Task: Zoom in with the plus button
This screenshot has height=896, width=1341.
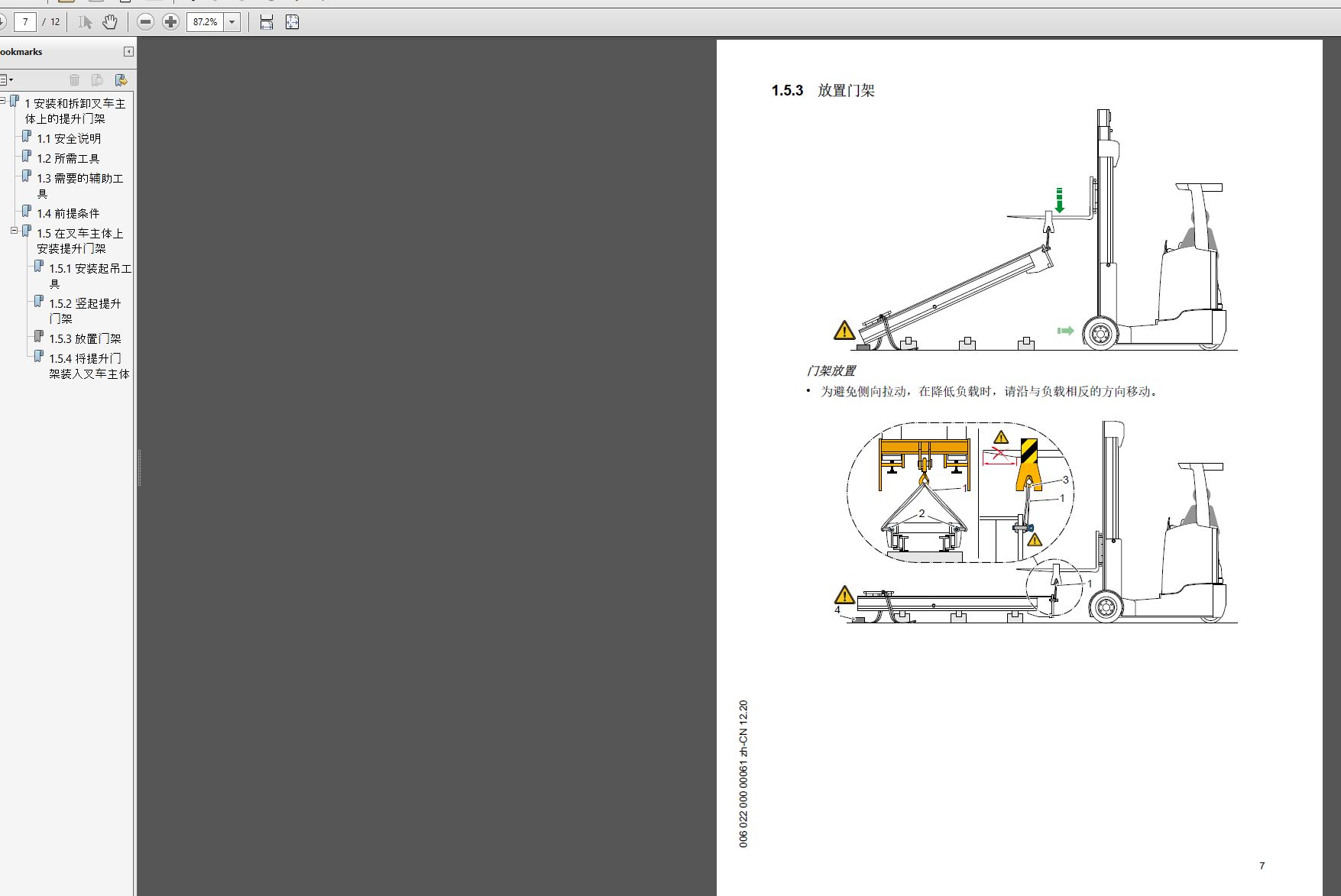Action: tap(170, 22)
